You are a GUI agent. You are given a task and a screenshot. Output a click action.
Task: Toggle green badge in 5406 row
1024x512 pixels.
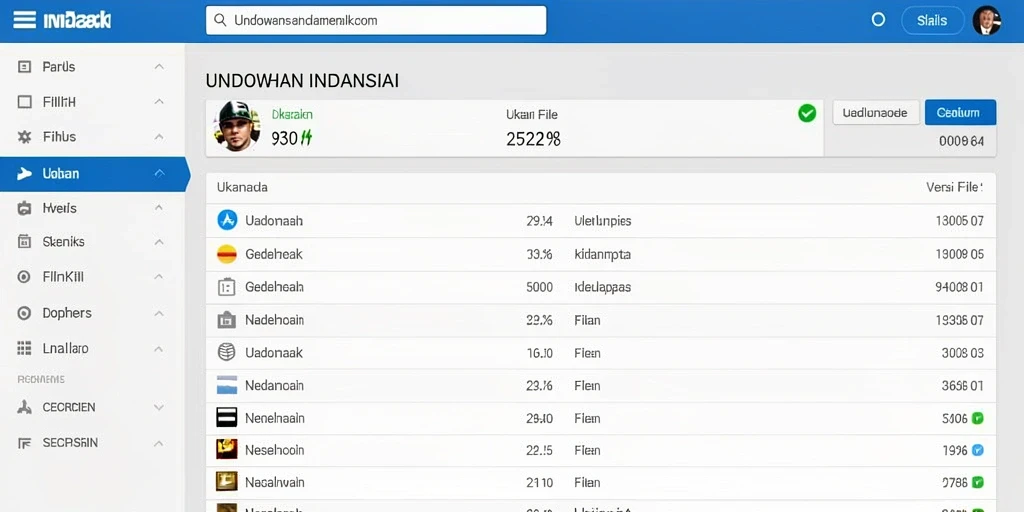(x=978, y=419)
